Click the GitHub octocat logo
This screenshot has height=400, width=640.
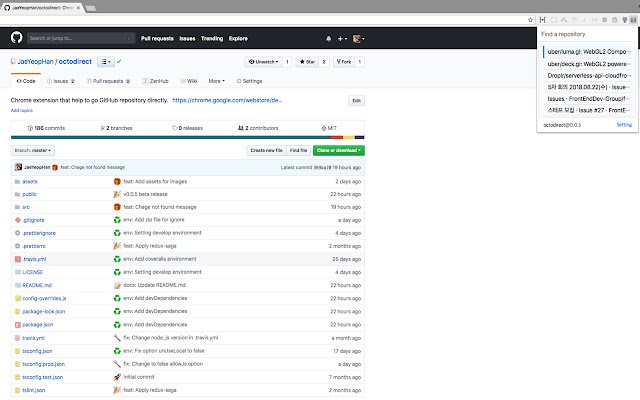(x=16, y=38)
